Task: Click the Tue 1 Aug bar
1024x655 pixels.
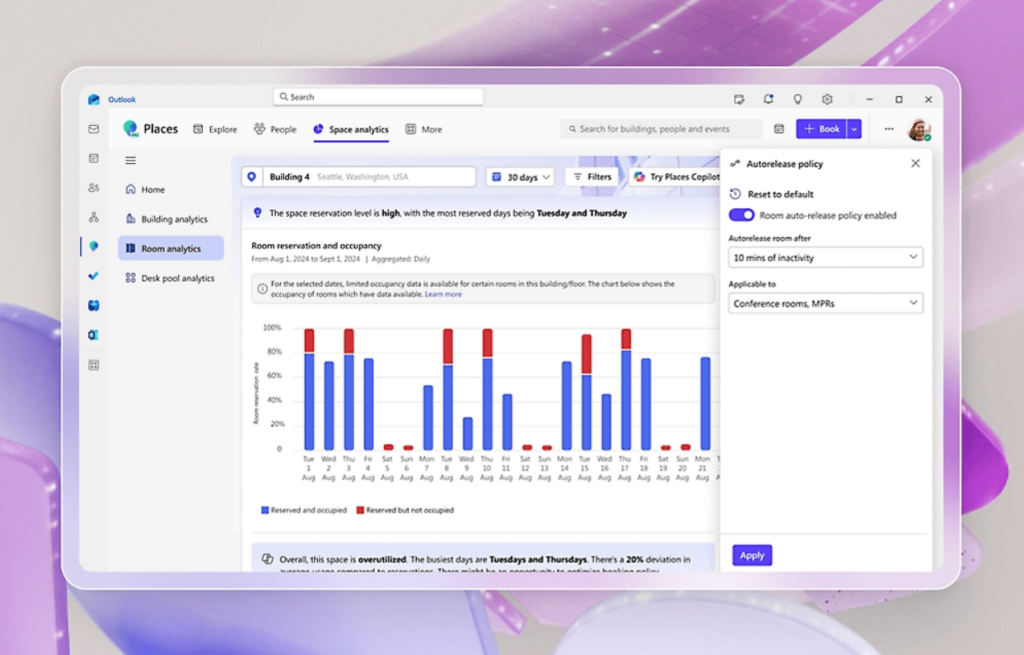Action: point(309,389)
